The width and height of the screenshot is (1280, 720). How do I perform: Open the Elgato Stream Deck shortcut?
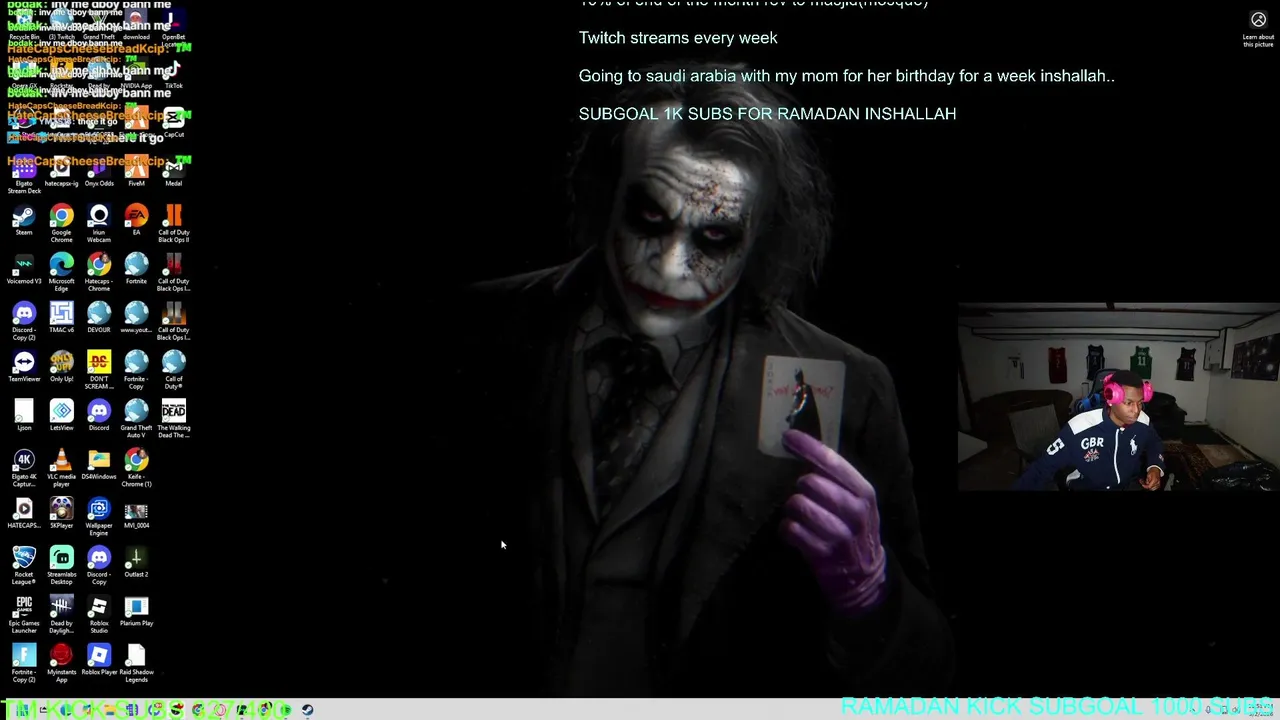point(24,176)
